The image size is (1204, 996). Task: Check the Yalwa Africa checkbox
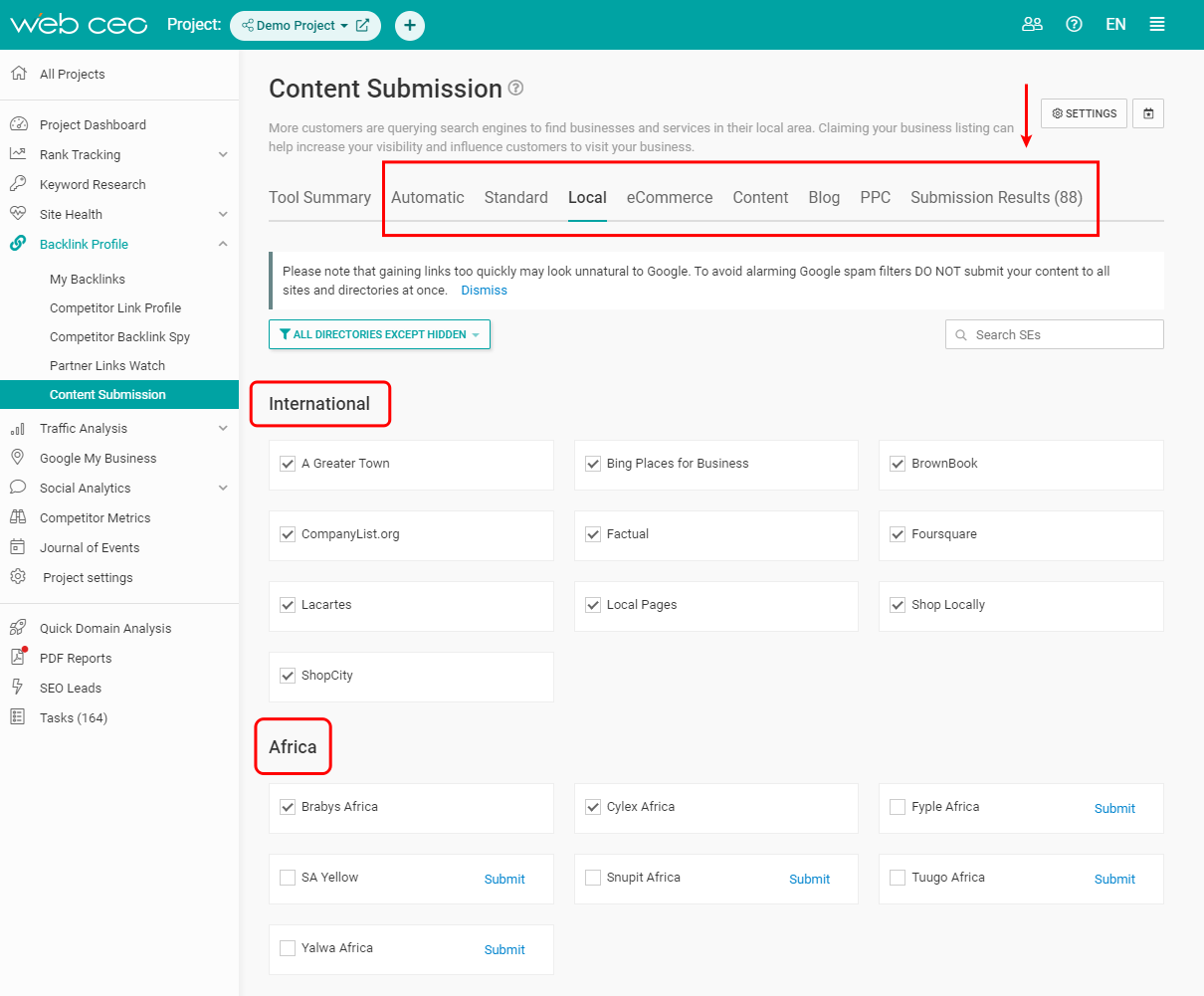[288, 948]
